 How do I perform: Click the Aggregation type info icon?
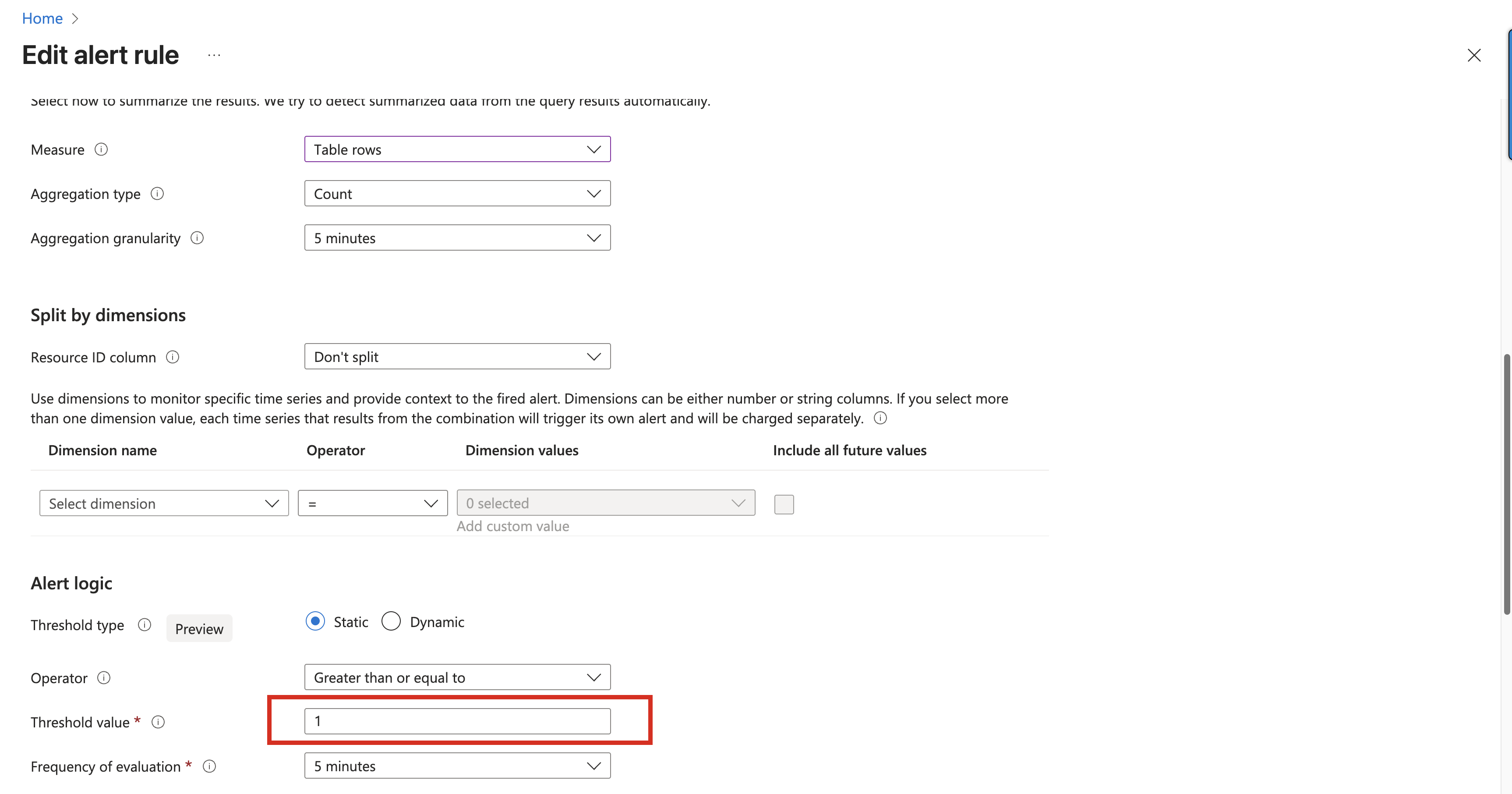[157, 193]
